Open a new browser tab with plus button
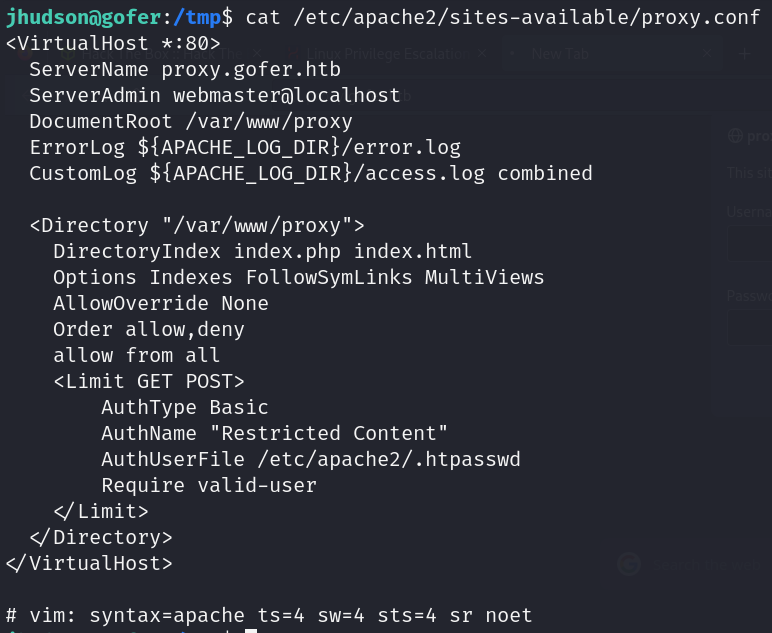 [x=745, y=53]
